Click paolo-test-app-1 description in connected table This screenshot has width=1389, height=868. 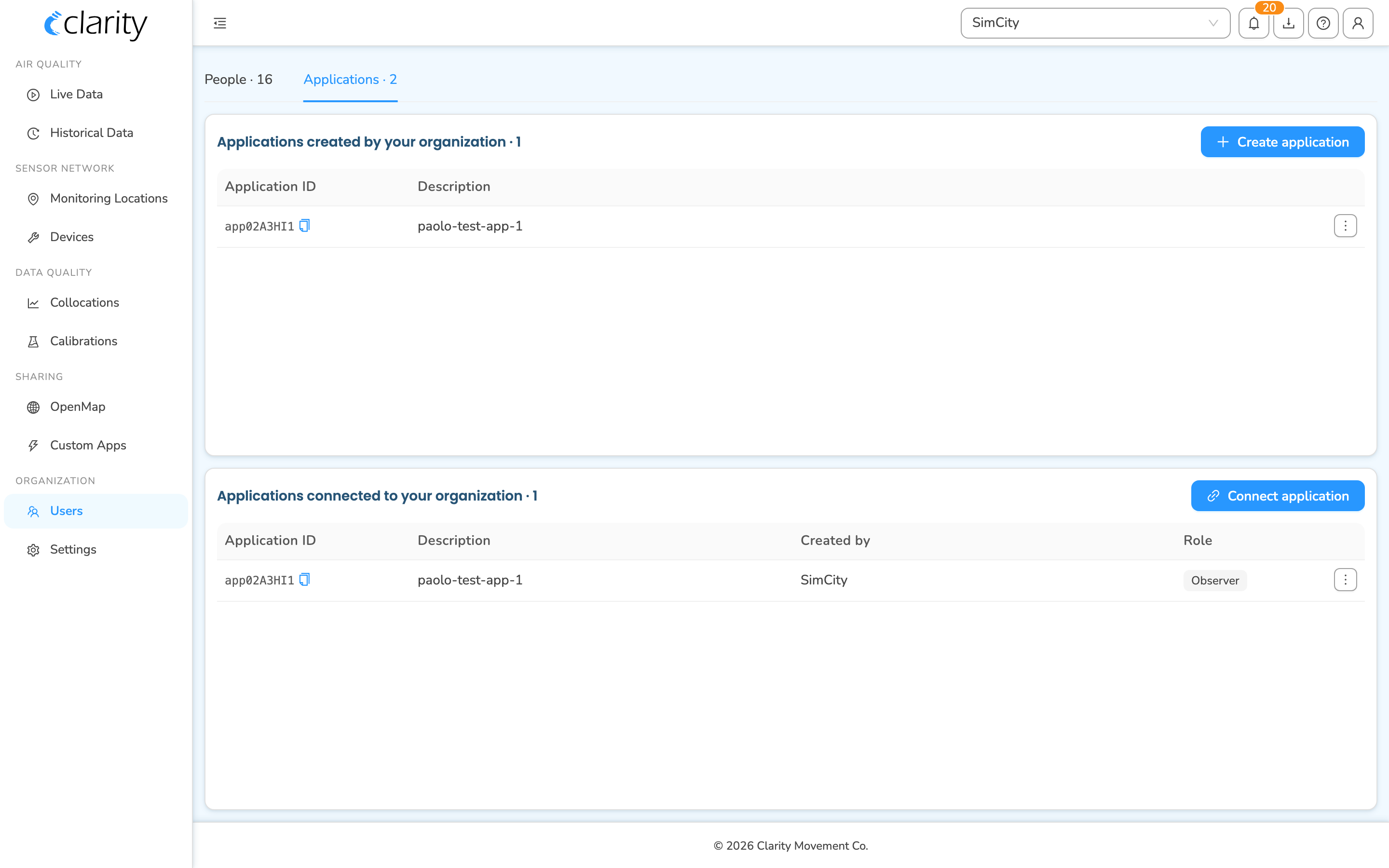470,580
